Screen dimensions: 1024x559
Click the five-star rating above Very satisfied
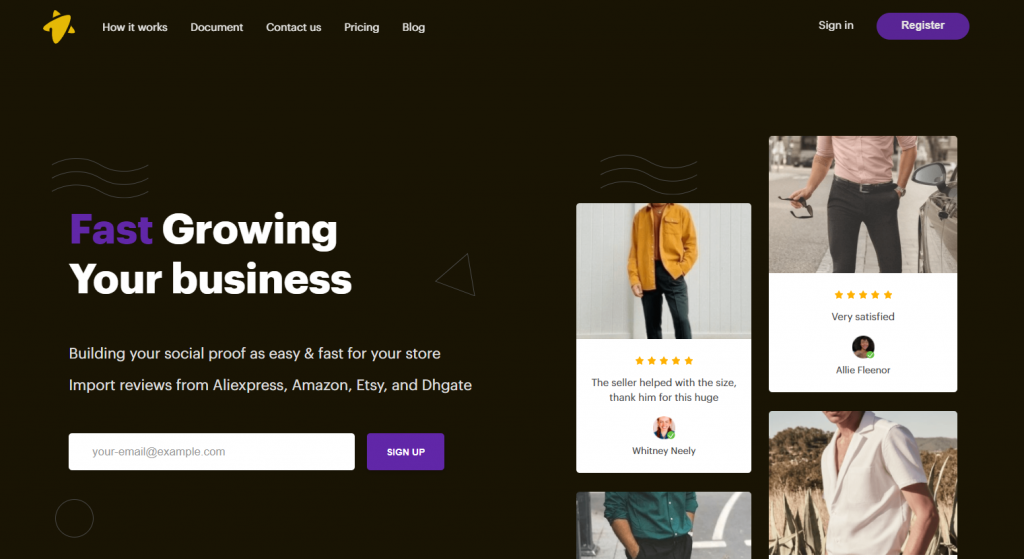coord(863,295)
